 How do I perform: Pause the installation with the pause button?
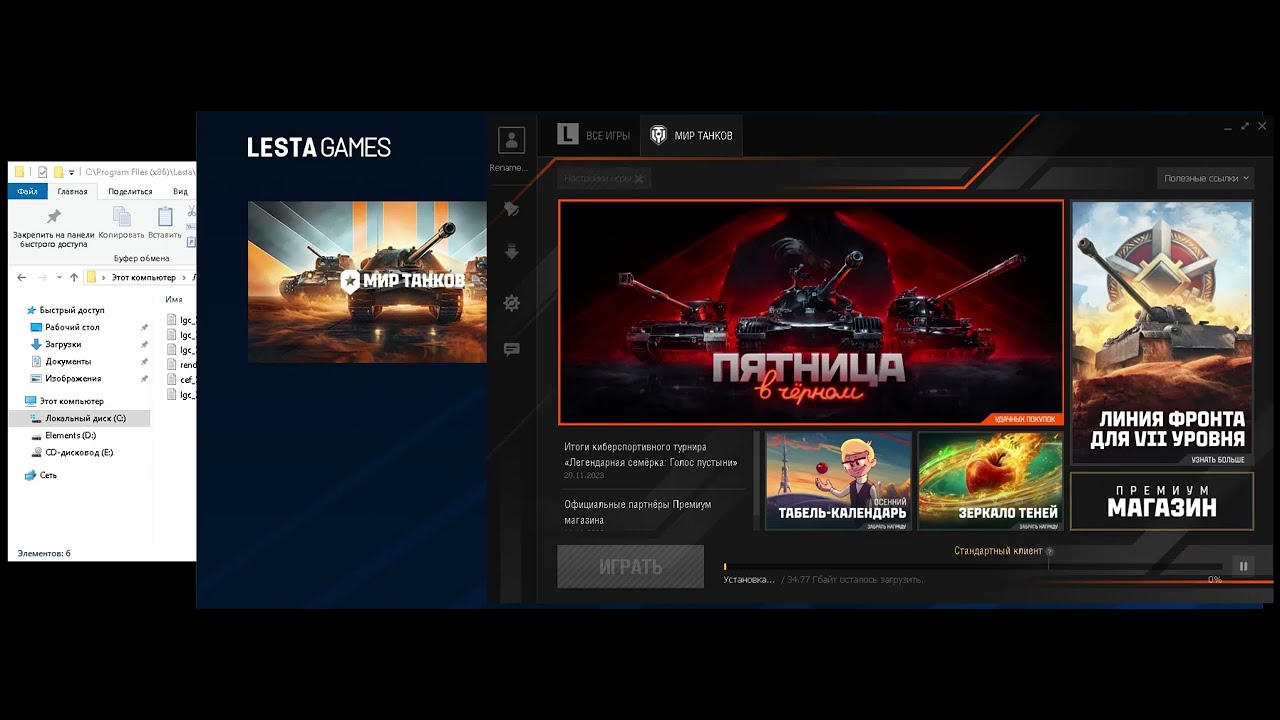pos(1243,566)
